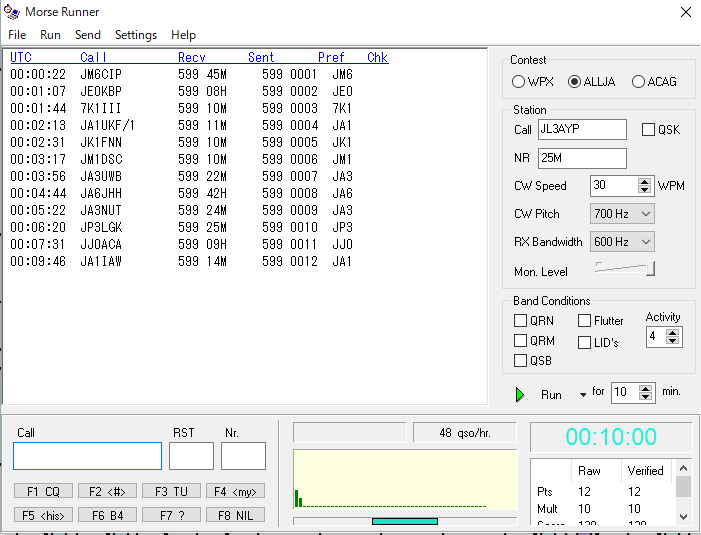Click the F8 NIL button
The height and width of the screenshot is (535, 701).
pyautogui.click(x=235, y=515)
